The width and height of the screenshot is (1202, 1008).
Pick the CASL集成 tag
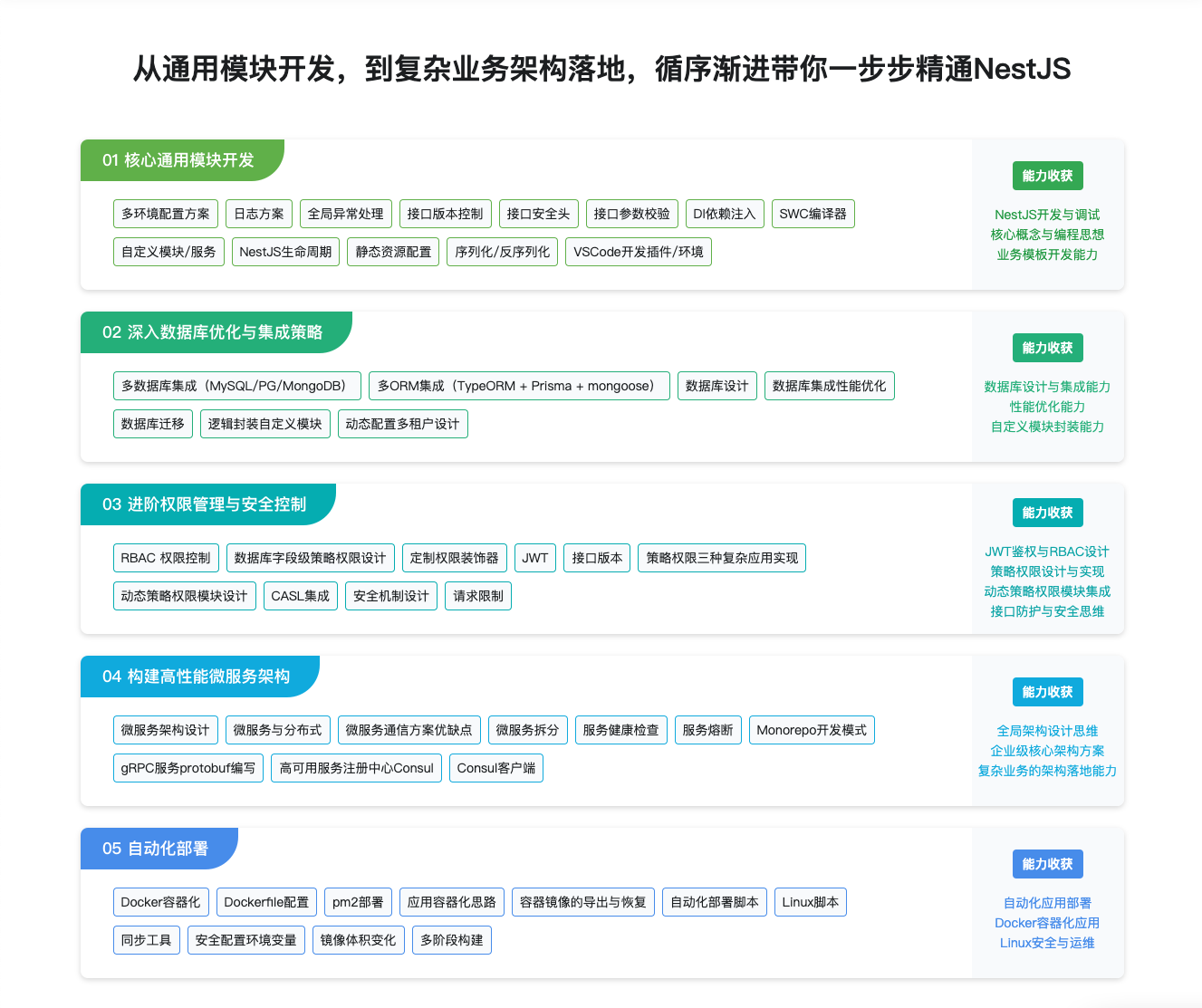[x=301, y=596]
